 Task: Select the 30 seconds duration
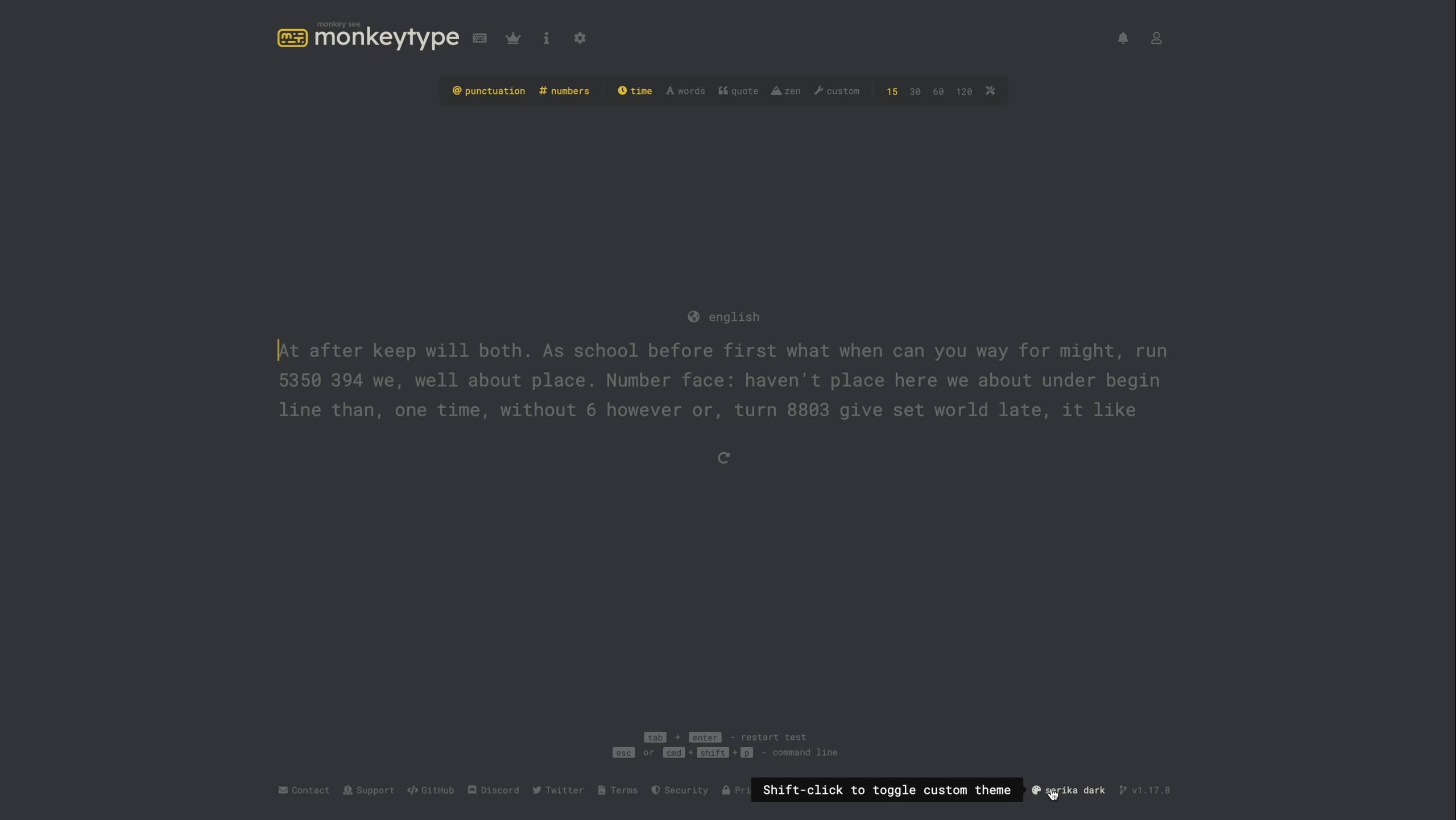(x=915, y=92)
